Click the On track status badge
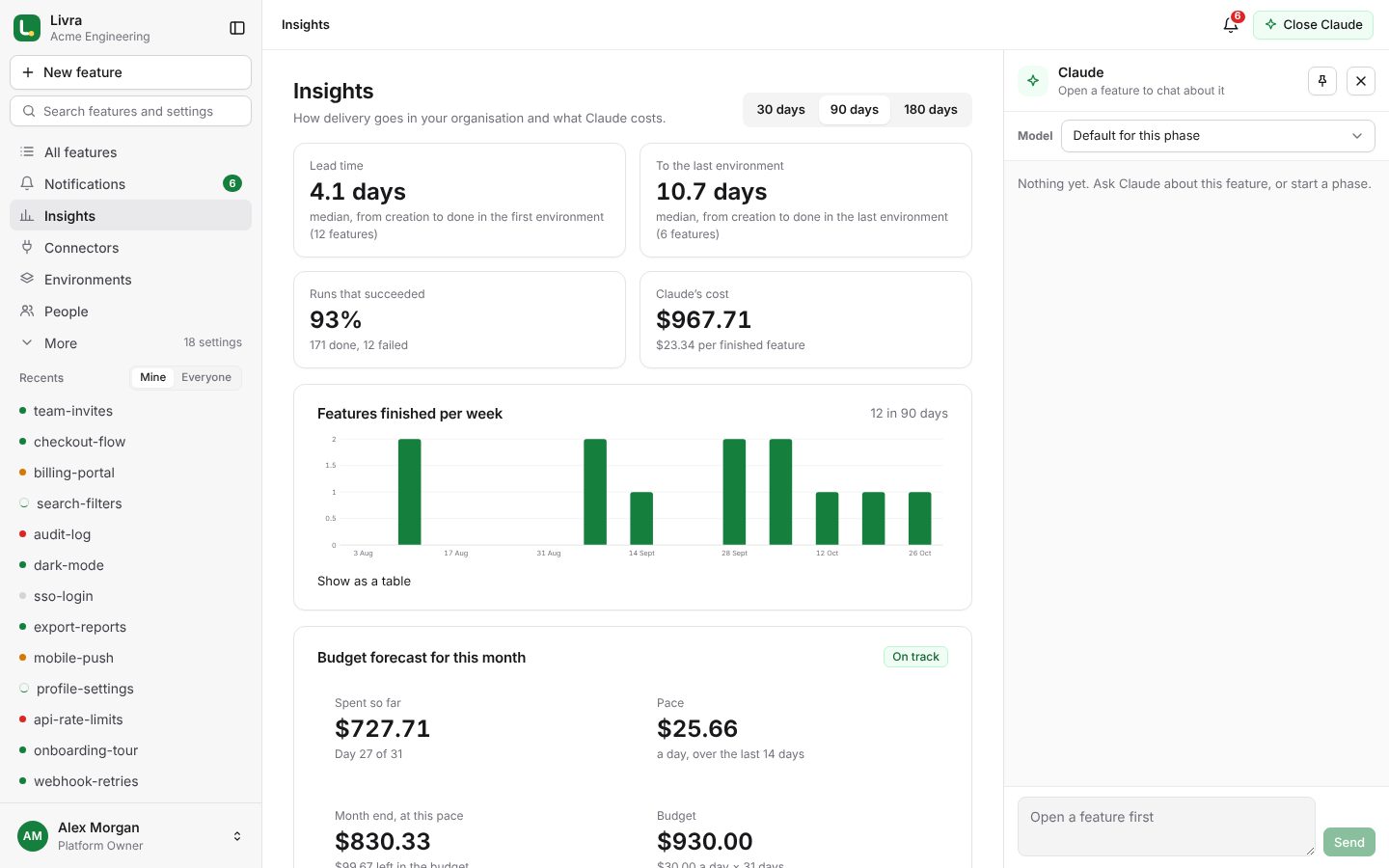This screenshot has height=868, width=1389. pyautogui.click(x=915, y=657)
